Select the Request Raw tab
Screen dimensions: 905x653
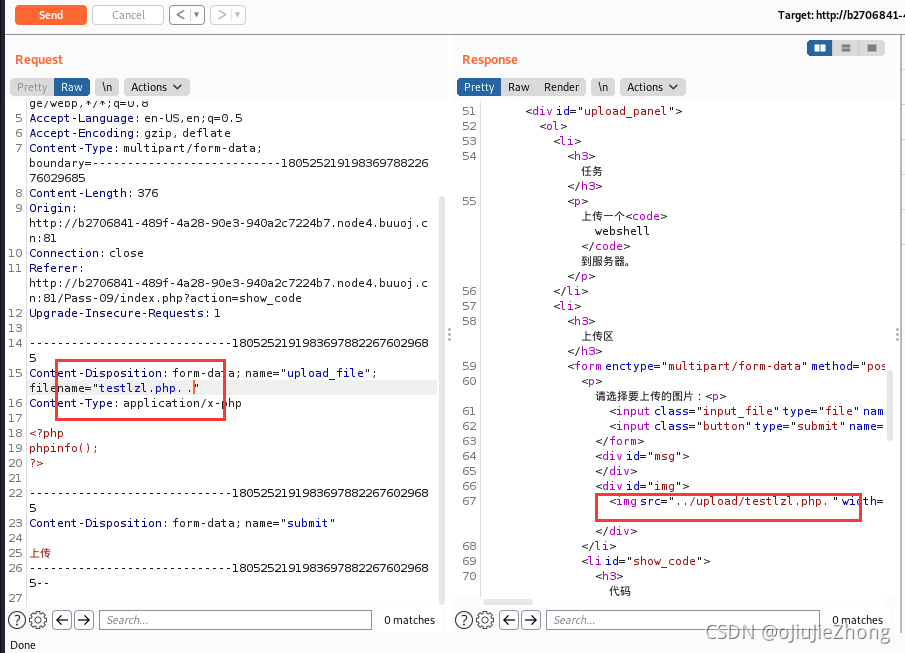[72, 87]
